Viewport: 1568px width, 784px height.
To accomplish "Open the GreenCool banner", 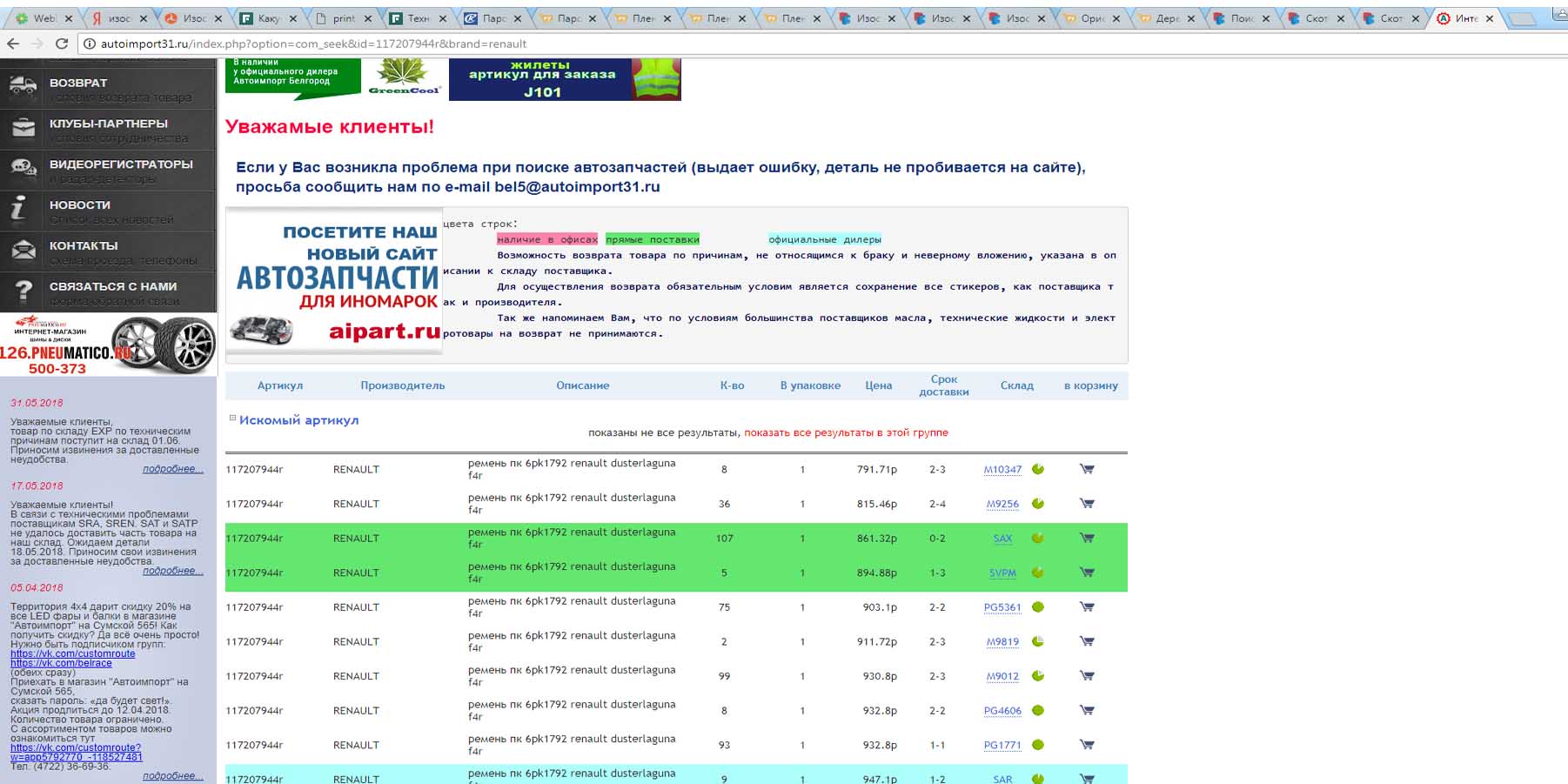I will 405,77.
